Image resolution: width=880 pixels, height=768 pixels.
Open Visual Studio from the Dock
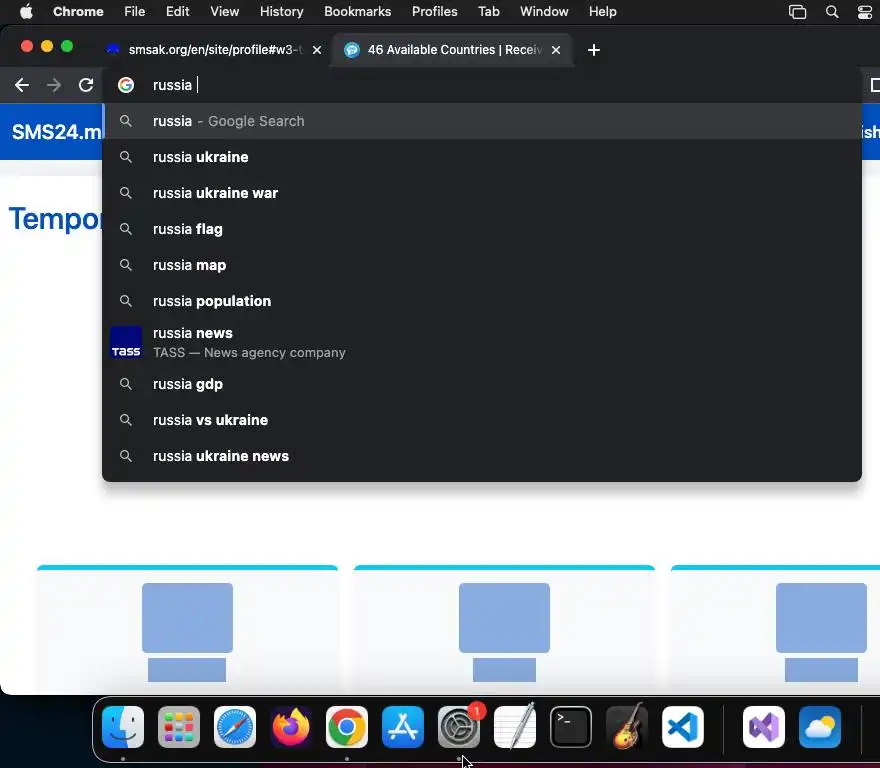pos(764,727)
